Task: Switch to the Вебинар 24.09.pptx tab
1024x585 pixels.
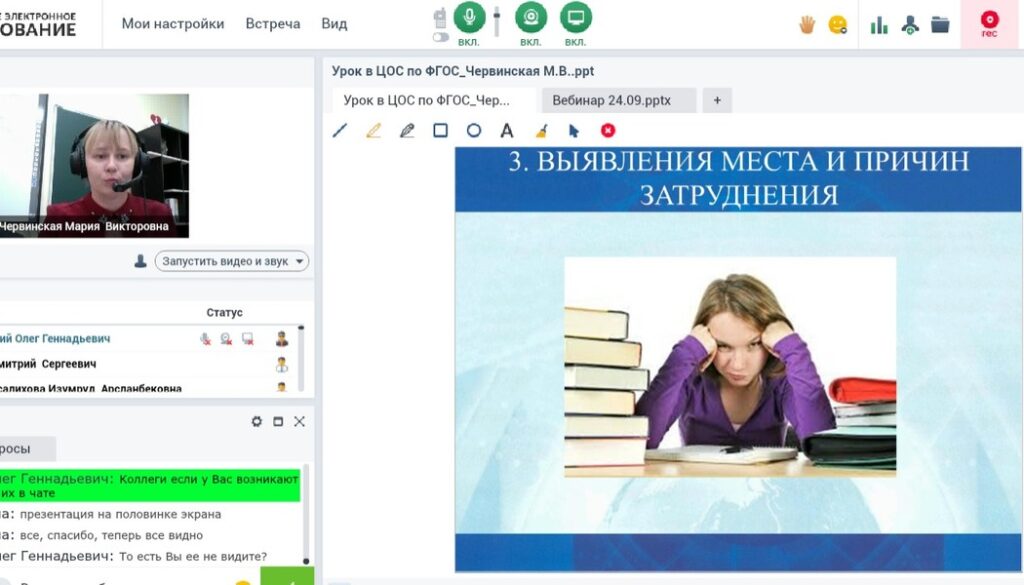Action: [618, 101]
